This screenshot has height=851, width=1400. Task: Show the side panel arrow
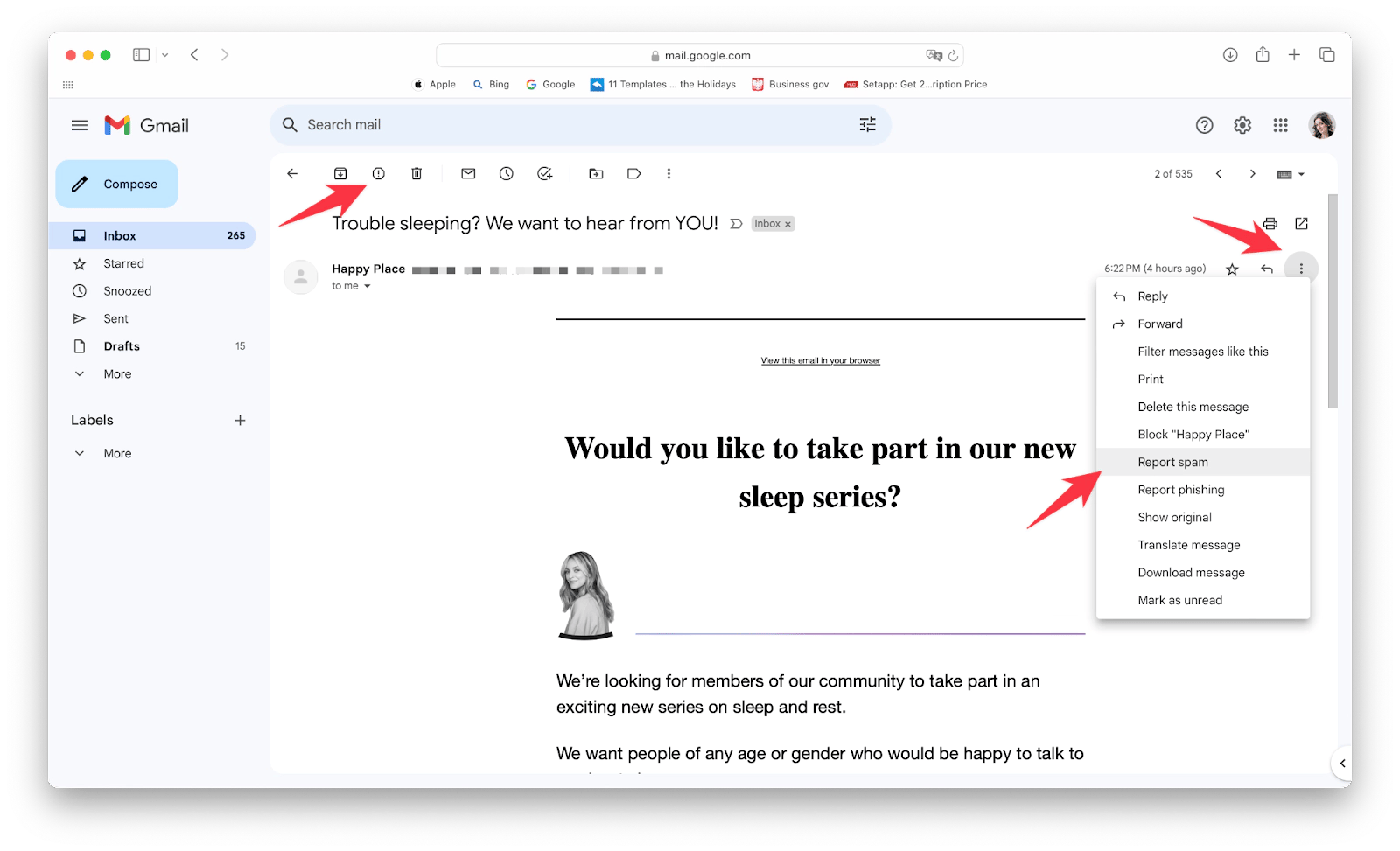(x=1342, y=764)
